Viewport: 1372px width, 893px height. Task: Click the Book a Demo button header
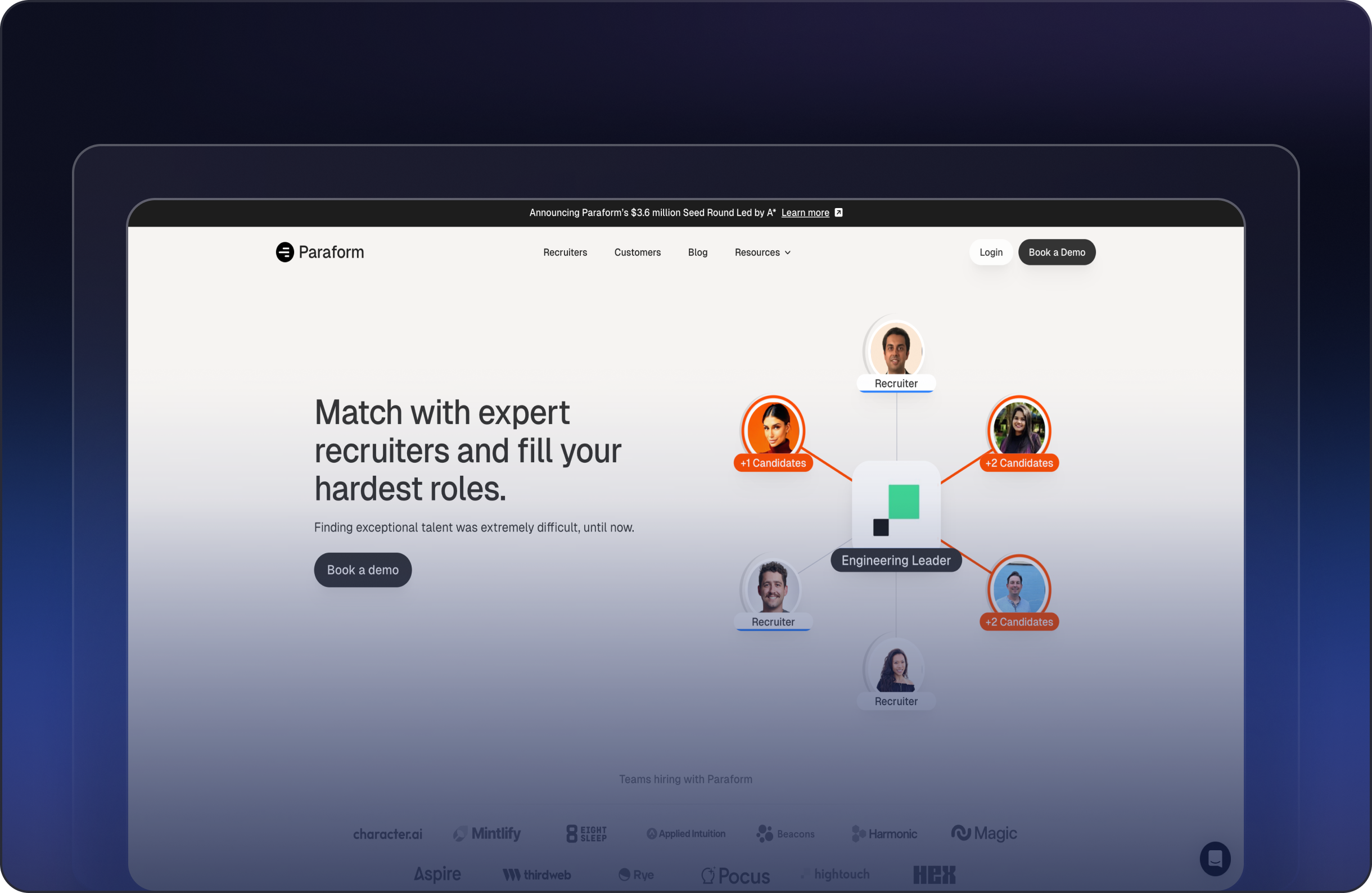pyautogui.click(x=1057, y=252)
